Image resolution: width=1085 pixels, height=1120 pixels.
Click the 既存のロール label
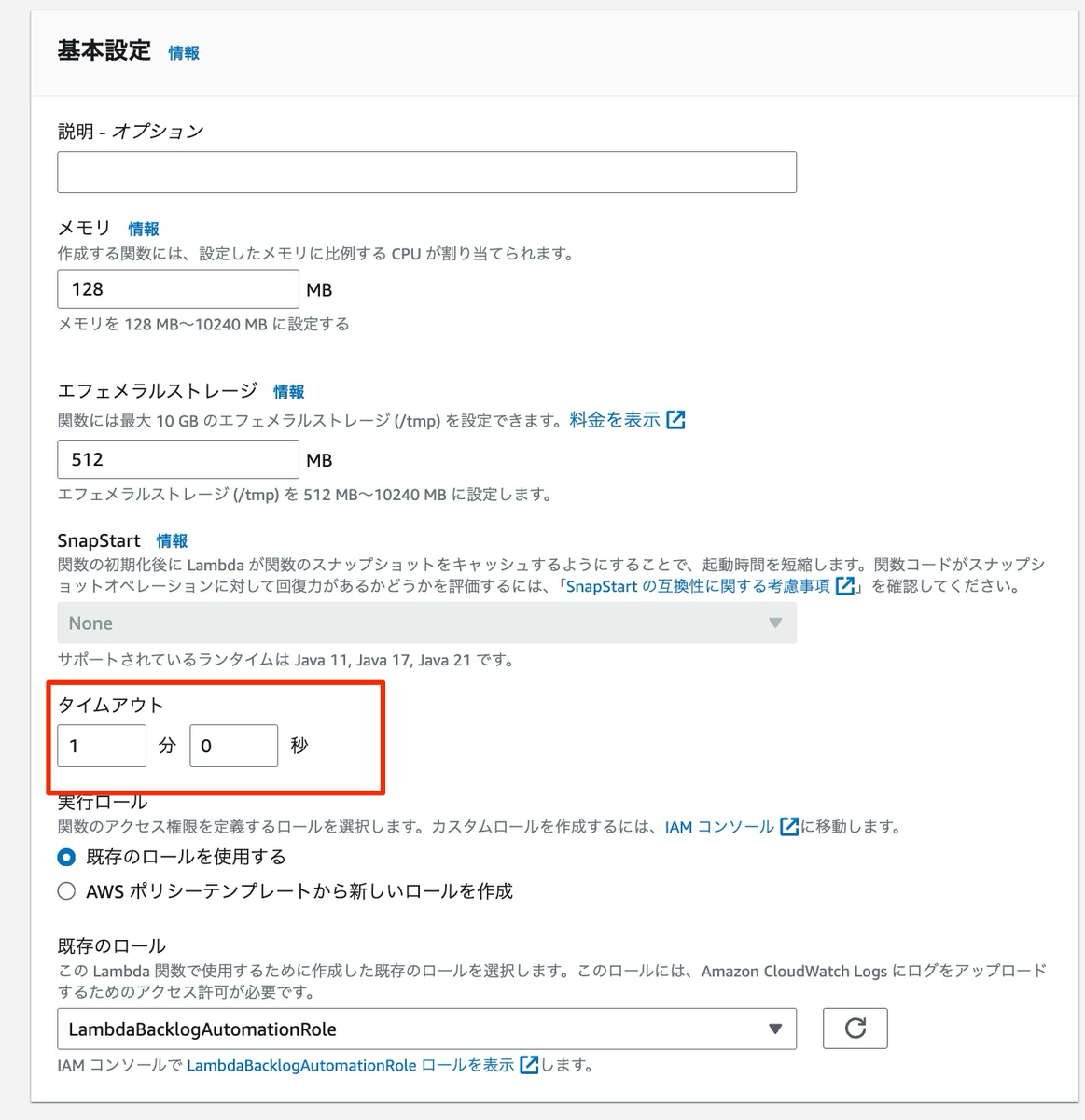(111, 945)
